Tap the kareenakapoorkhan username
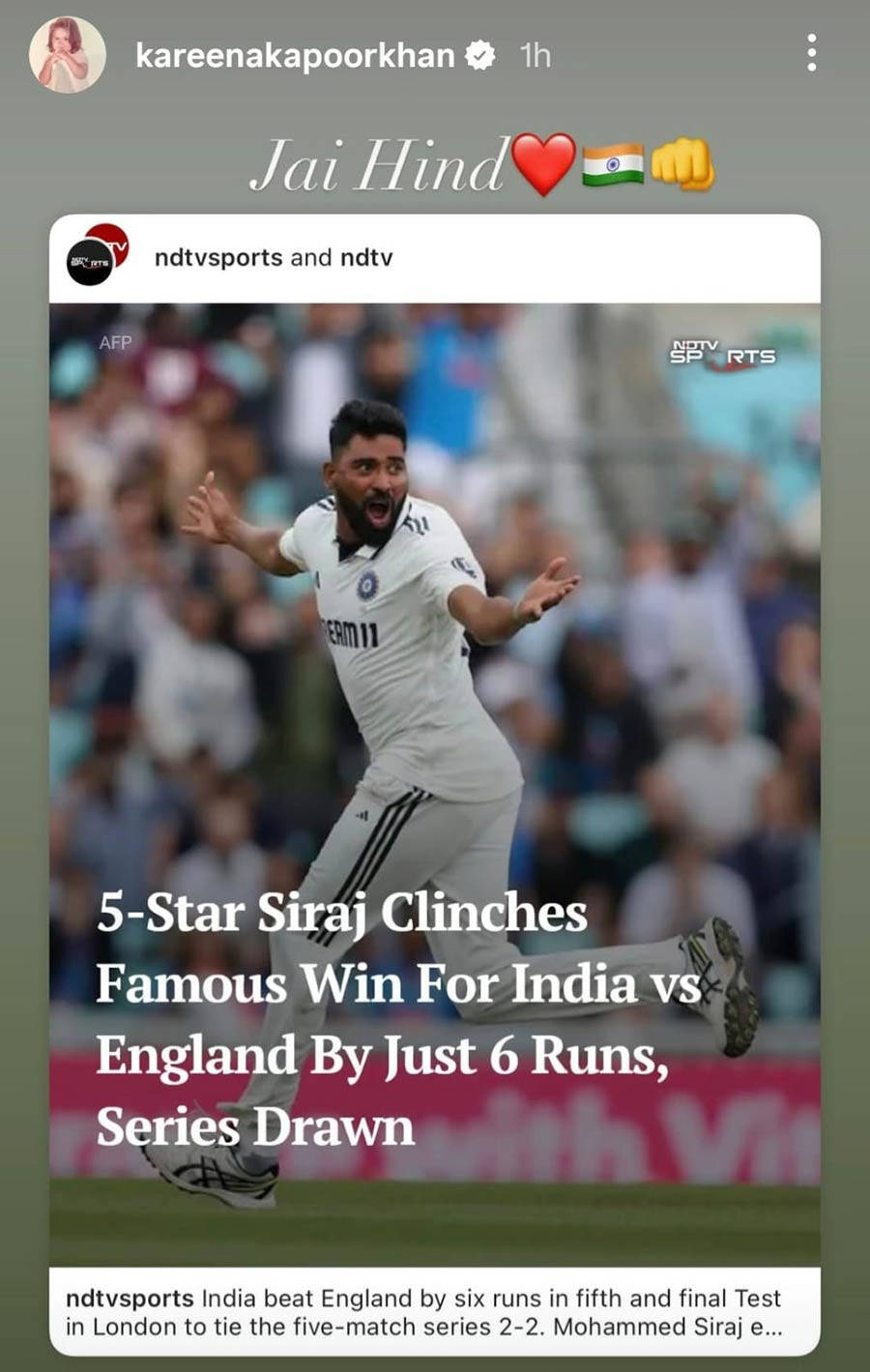 295,56
